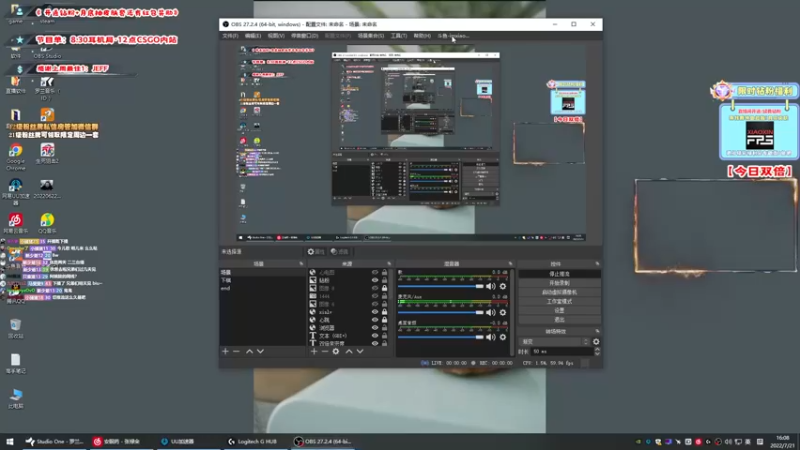
Task: Move the selected source up
Action: coord(349,352)
